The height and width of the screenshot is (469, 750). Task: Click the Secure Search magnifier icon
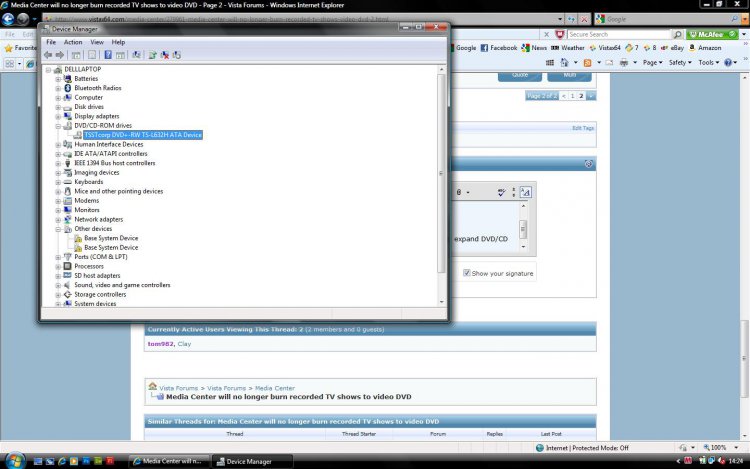(x=677, y=34)
